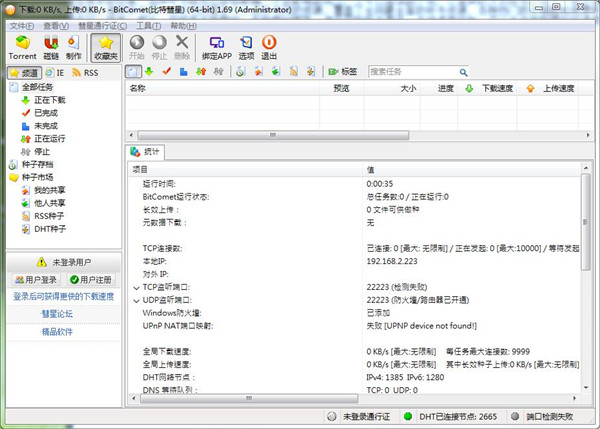Filter unfinished tasks with blue block icon
600x429 pixels.
[184, 72]
